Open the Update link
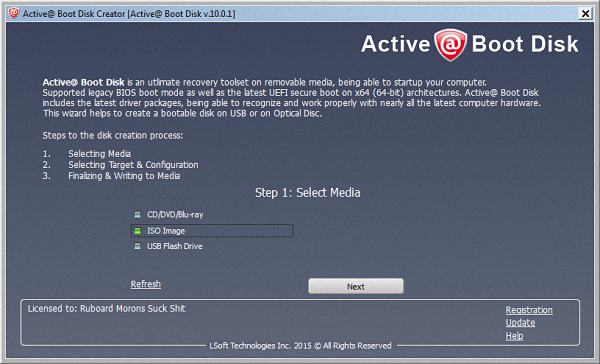The image size is (600, 364). (x=520, y=323)
